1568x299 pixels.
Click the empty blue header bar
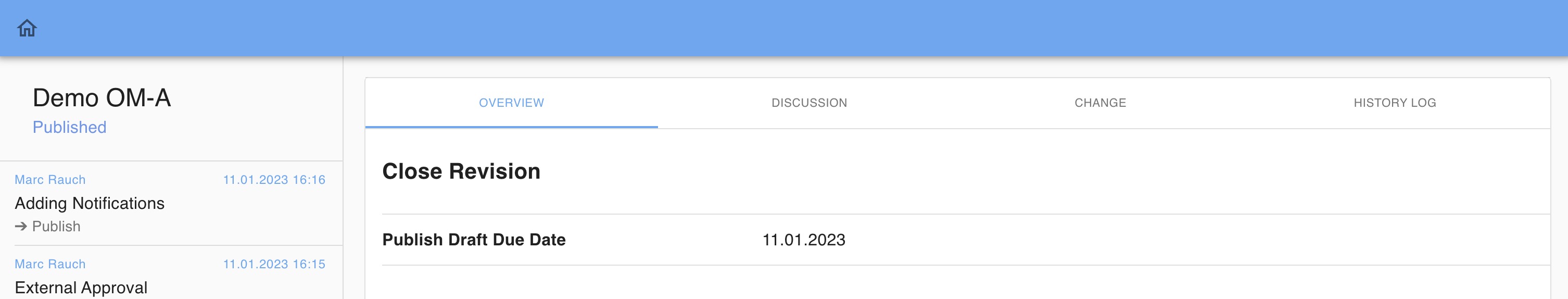coord(791,28)
